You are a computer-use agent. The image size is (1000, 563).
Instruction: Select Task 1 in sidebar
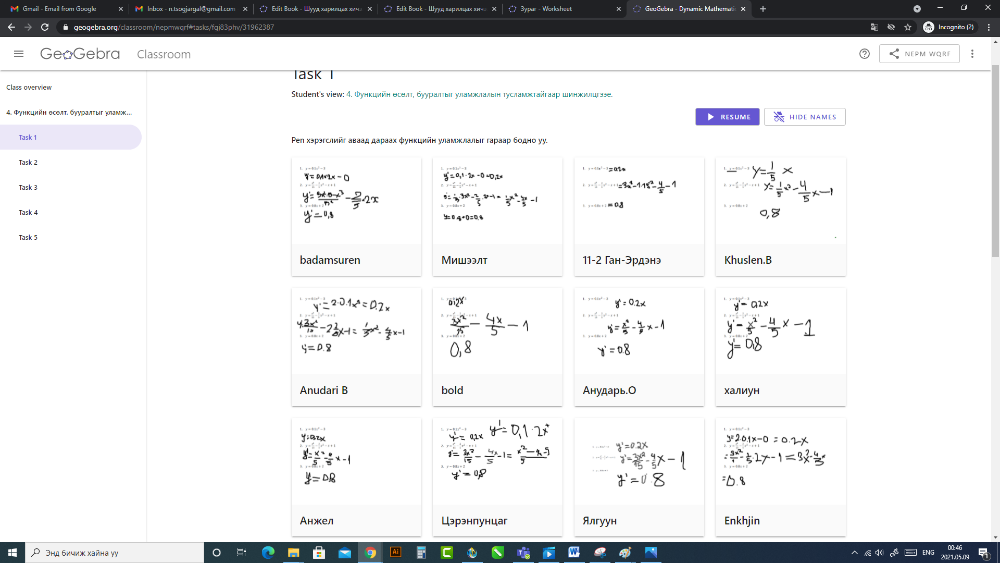[x=70, y=137]
